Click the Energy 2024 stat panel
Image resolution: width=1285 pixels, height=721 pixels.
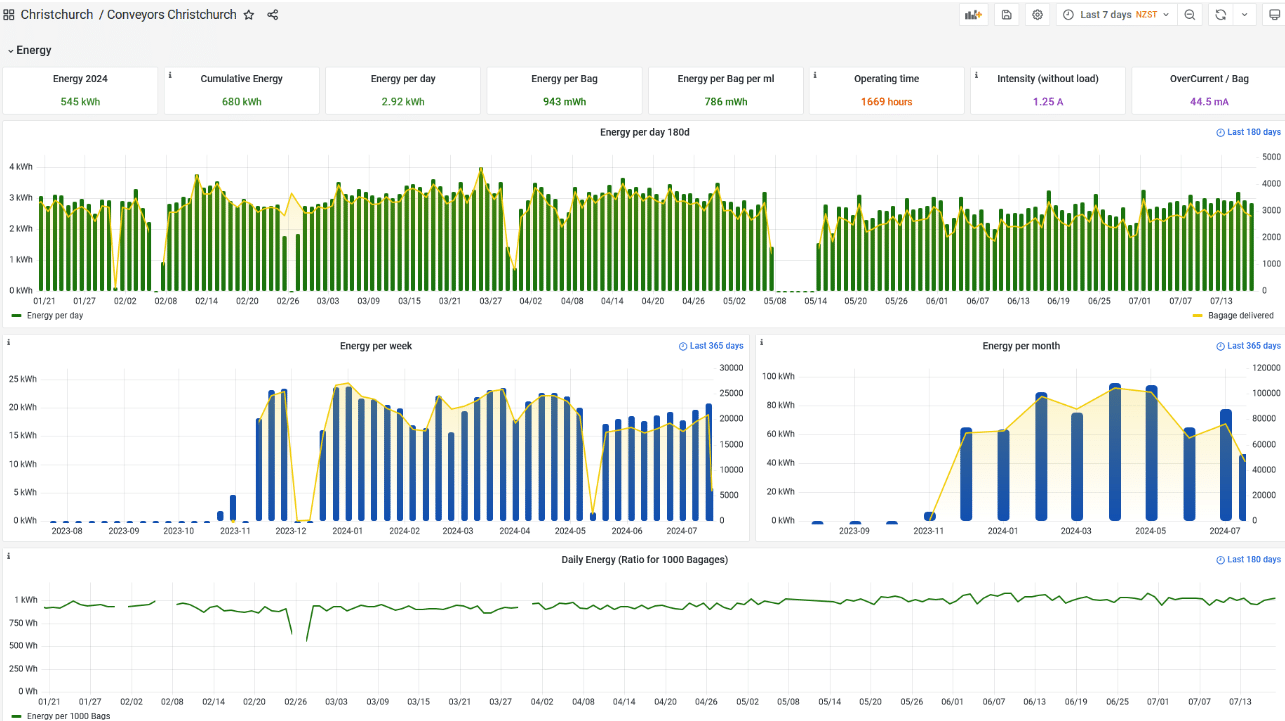(x=80, y=91)
